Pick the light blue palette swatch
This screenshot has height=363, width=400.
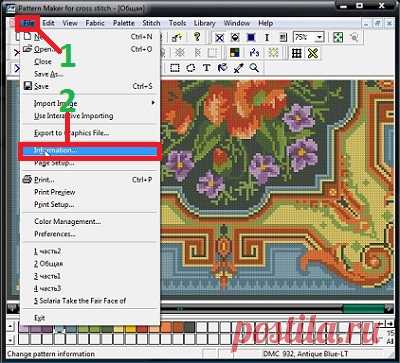(x=59, y=330)
